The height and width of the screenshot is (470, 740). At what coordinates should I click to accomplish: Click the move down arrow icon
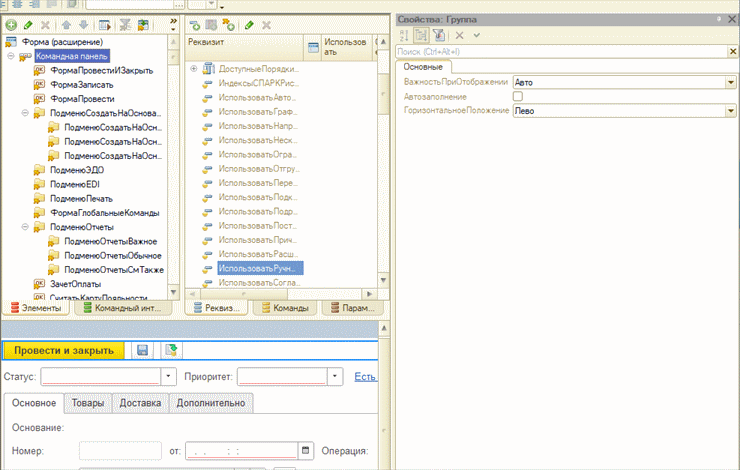click(x=84, y=25)
